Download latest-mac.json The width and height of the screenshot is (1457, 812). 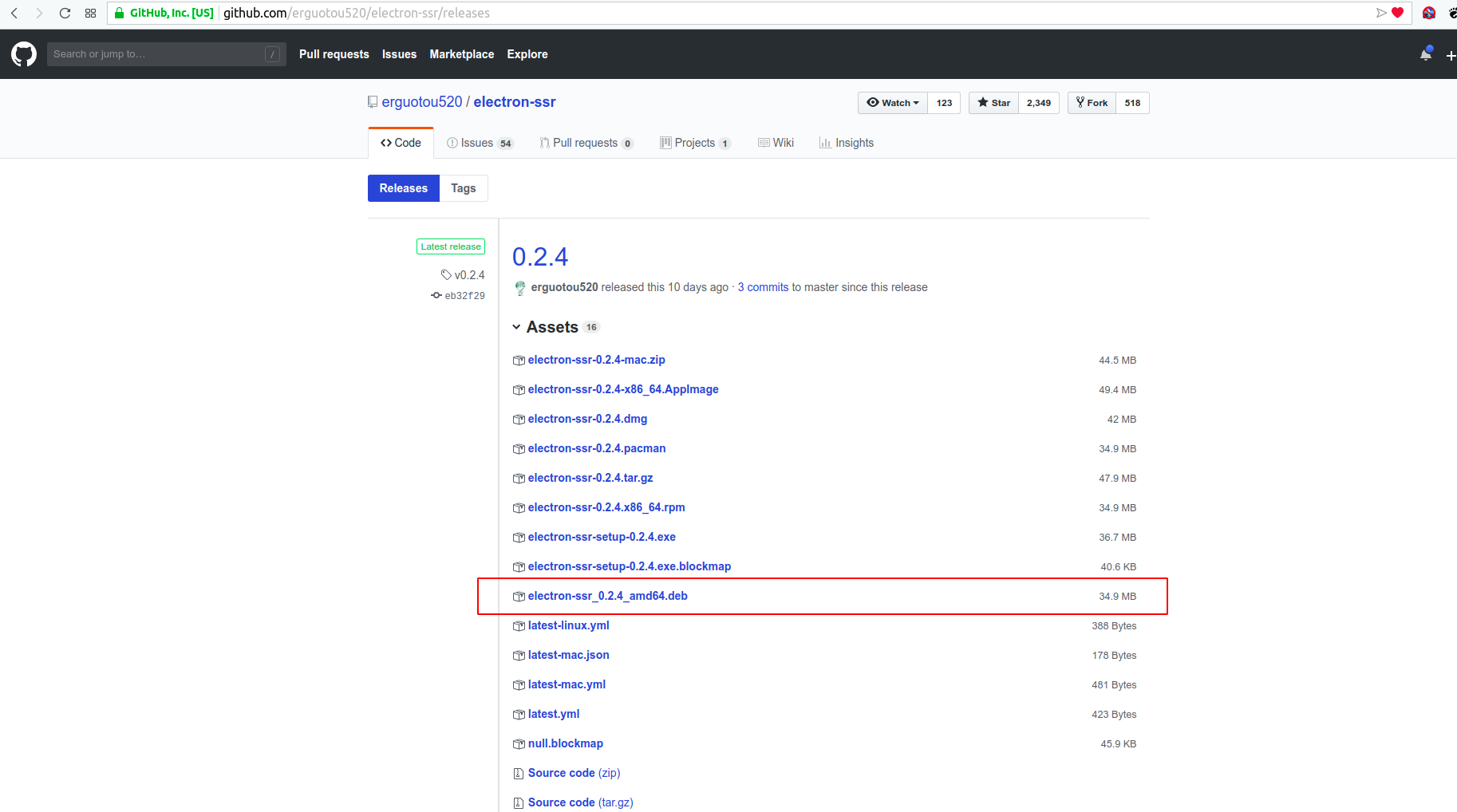[x=569, y=655]
